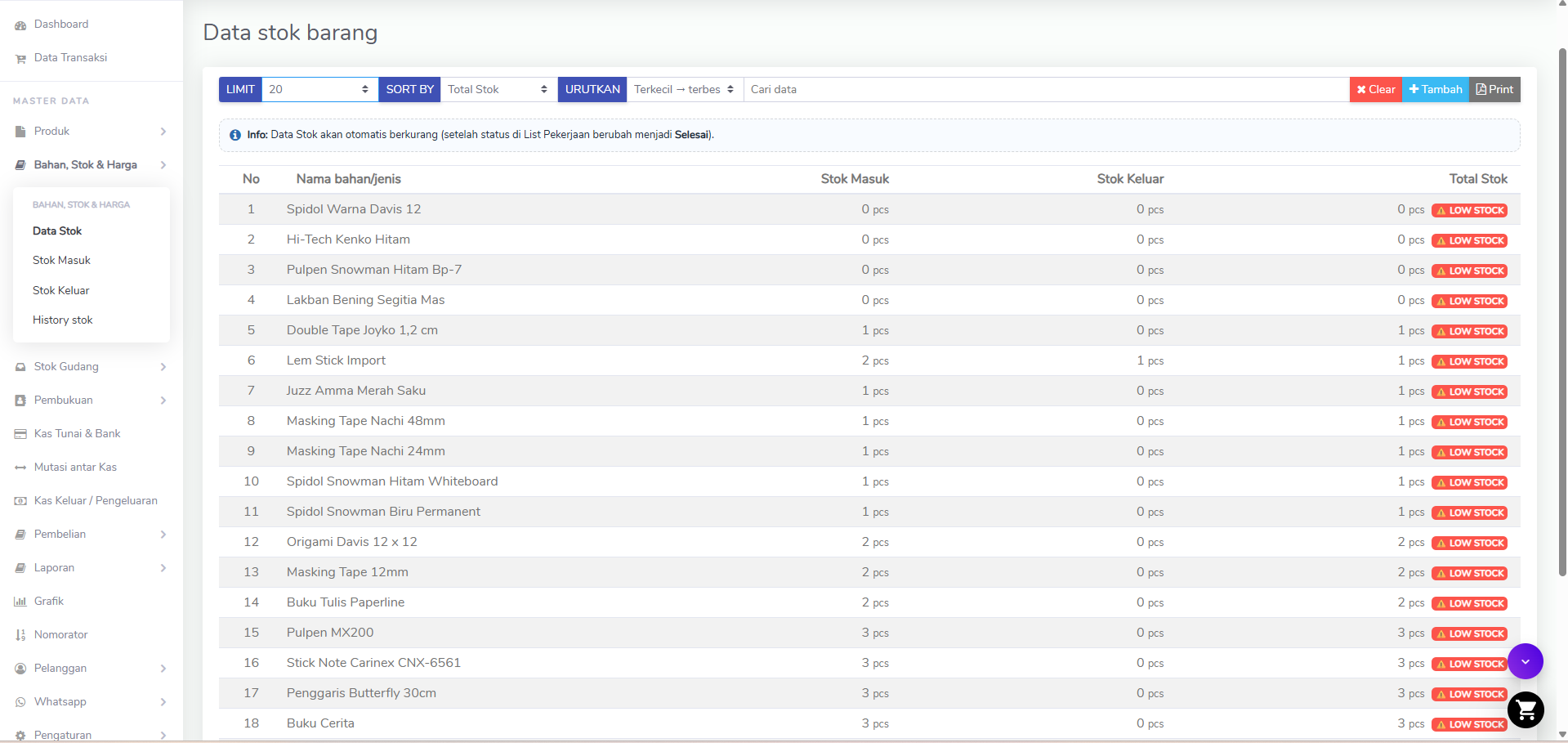Expand the Pelanggan chevron
Viewport: 1568px width, 743px height.
[163, 669]
